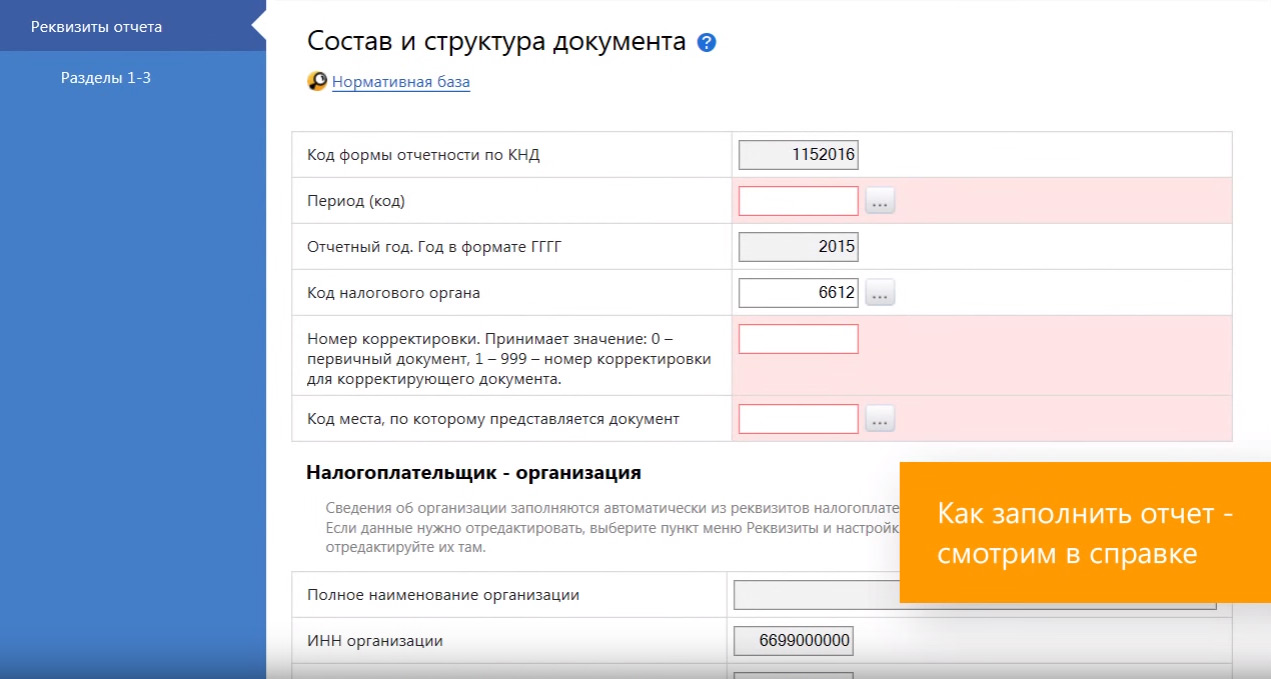
Task: Open help via the blue question mark icon
Action: point(707,42)
